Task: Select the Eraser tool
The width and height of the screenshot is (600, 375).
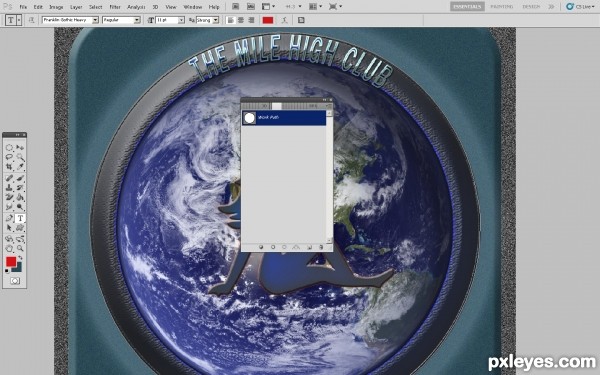Action: (9, 197)
